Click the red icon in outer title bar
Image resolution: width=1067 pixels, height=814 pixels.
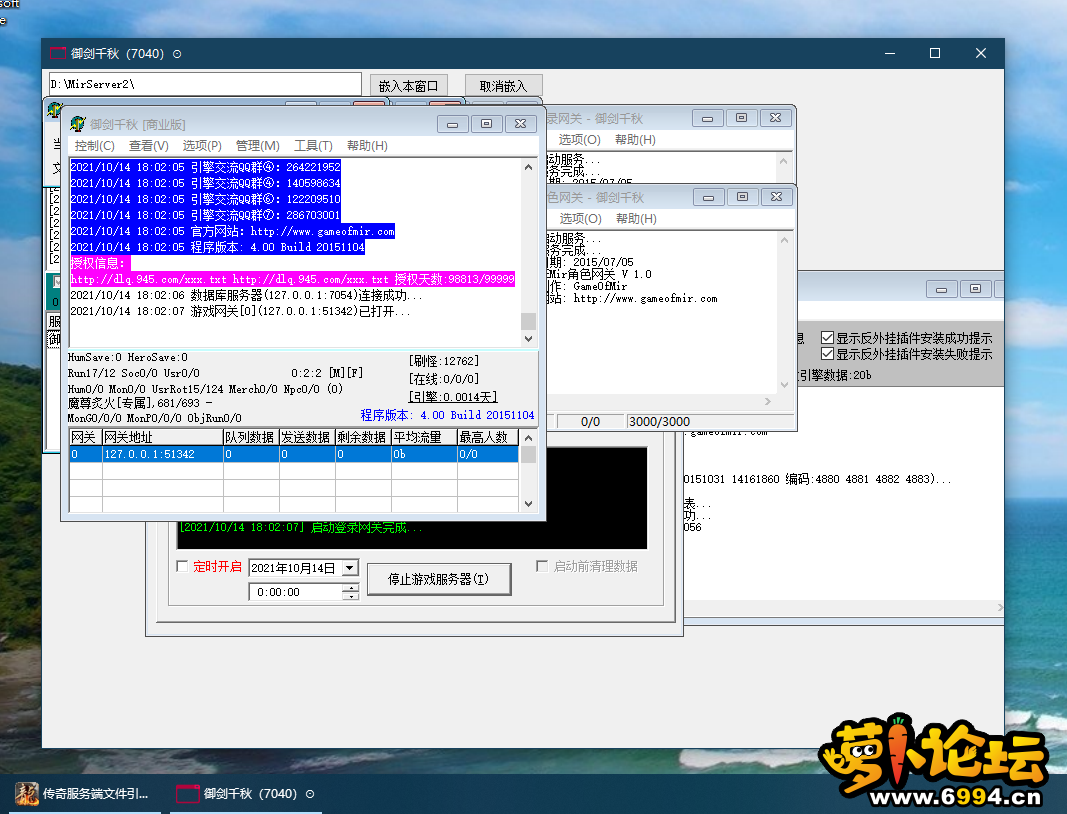click(58, 54)
